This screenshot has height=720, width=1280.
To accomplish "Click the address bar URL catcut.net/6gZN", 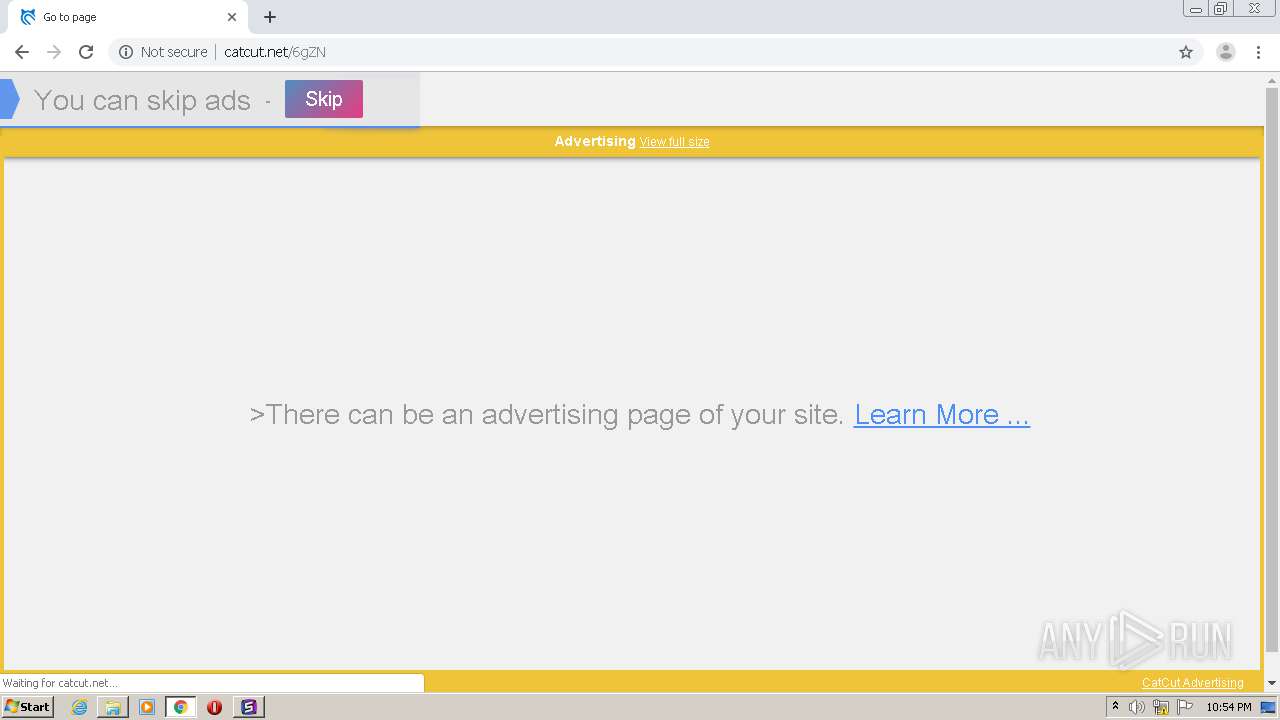I will pyautogui.click(x=275, y=52).
